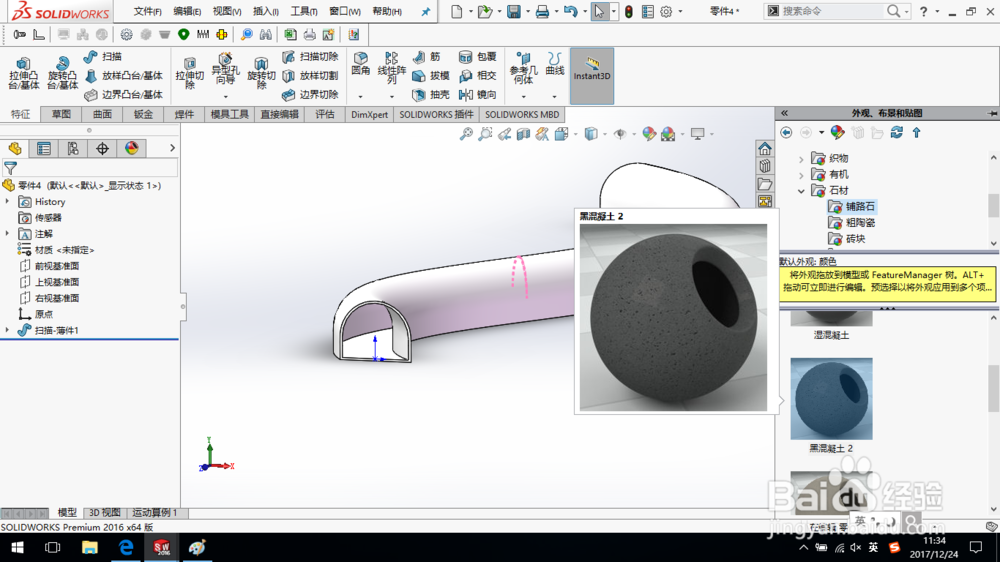Open the Hole Wizard (异型孔向导) tool
Viewport: 1000px width, 562px height.
click(x=224, y=69)
